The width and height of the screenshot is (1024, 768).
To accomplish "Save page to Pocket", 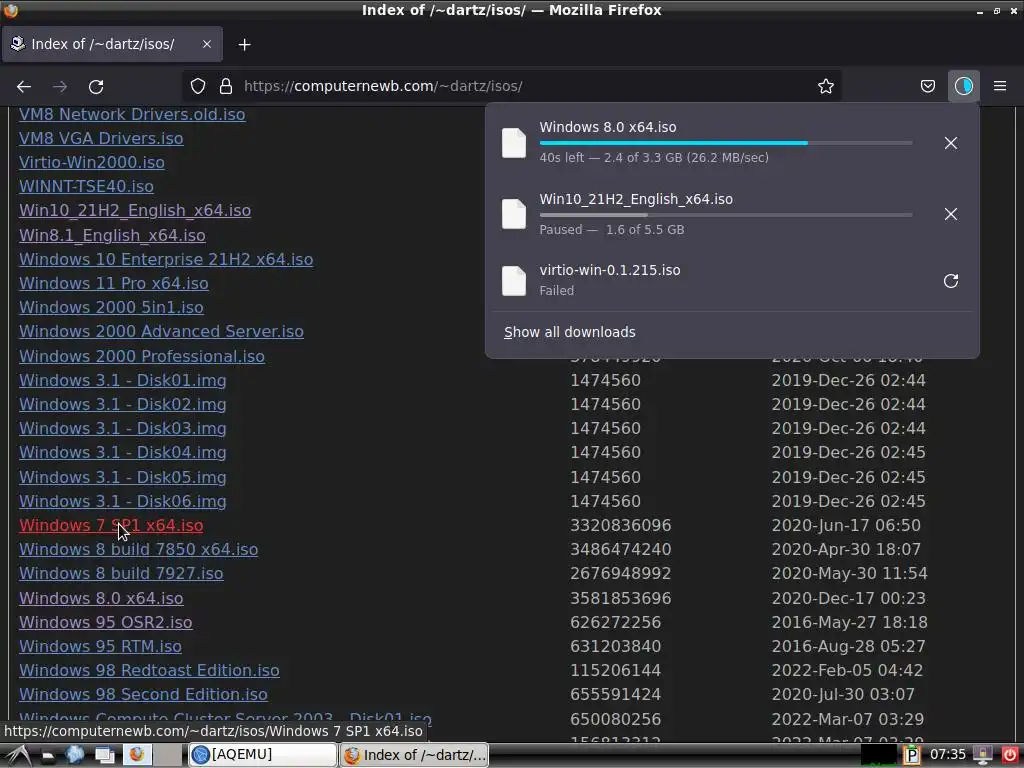I will [x=927, y=86].
